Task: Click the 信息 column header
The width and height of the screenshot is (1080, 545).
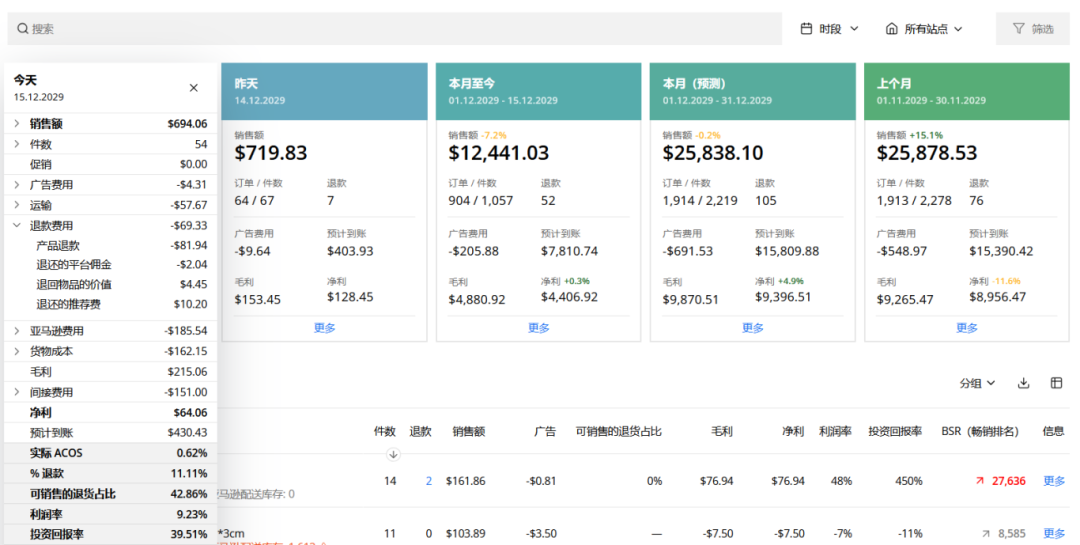Action: 1053,431
